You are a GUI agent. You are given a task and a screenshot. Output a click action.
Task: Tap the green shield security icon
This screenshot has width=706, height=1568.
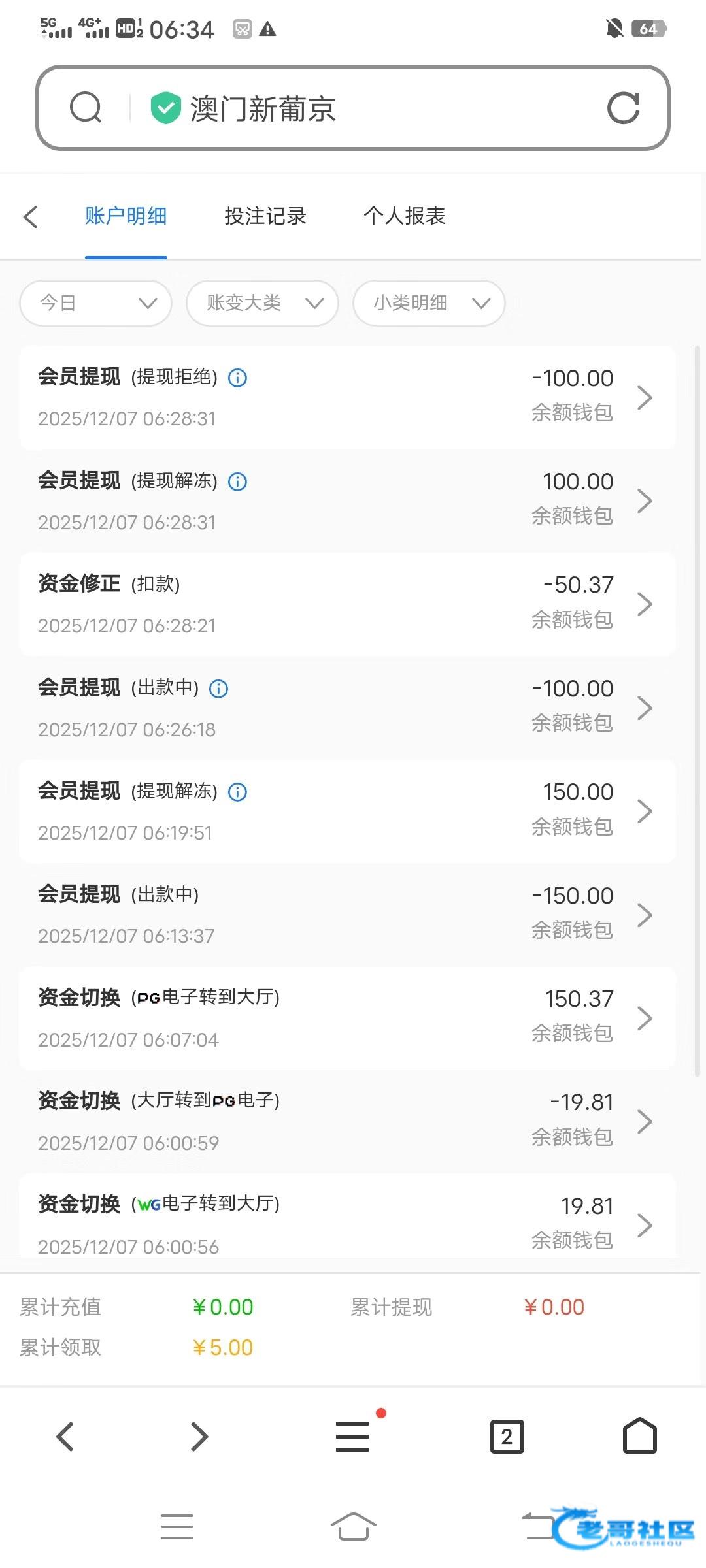coord(165,108)
